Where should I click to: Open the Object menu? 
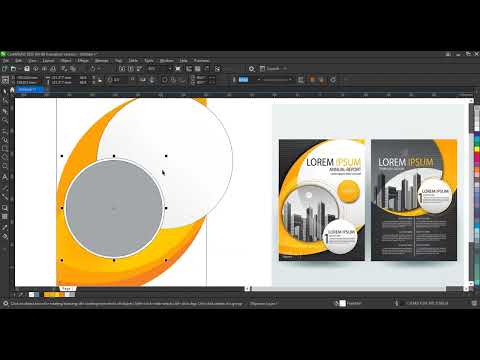(66, 61)
